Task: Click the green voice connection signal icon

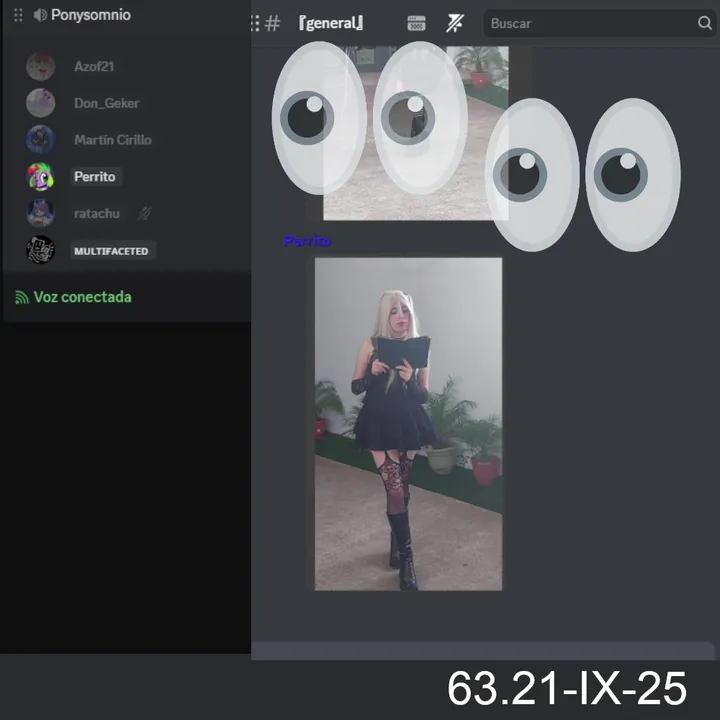Action: pos(22,298)
